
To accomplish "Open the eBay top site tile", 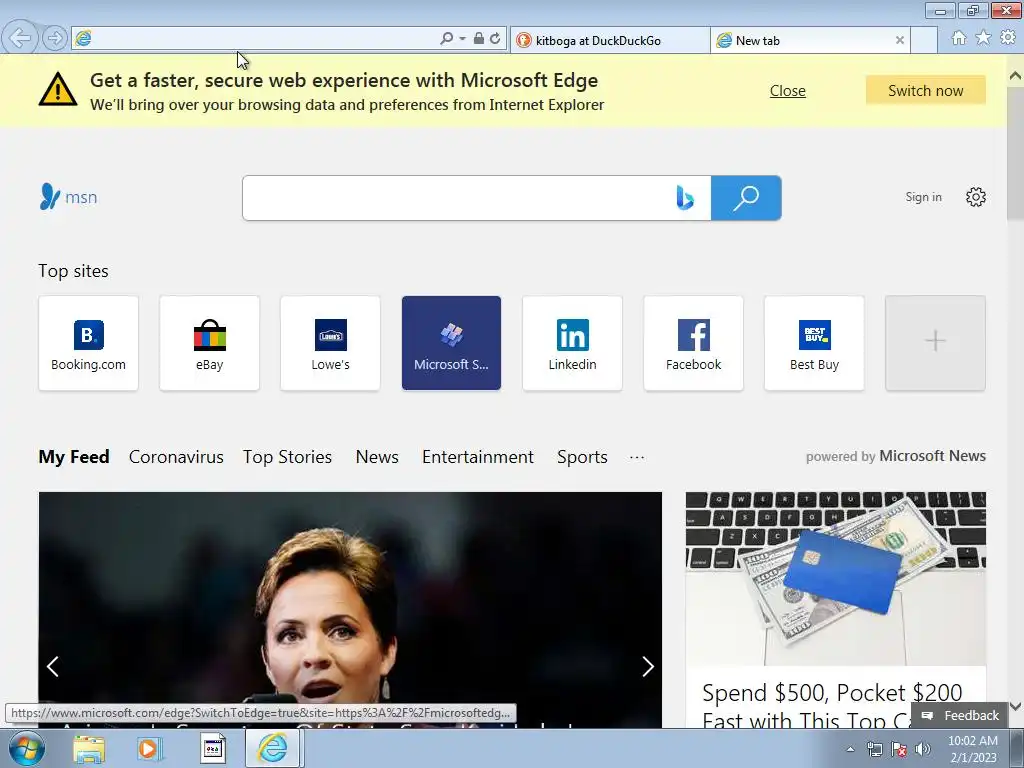I will 210,344.
